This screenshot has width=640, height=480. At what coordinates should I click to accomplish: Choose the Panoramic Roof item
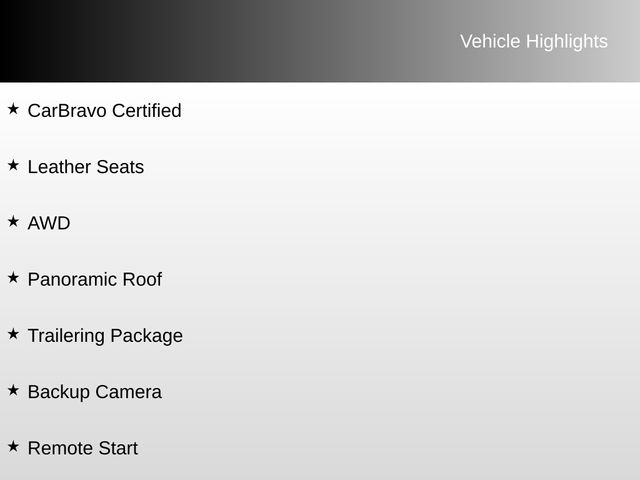[95, 280]
